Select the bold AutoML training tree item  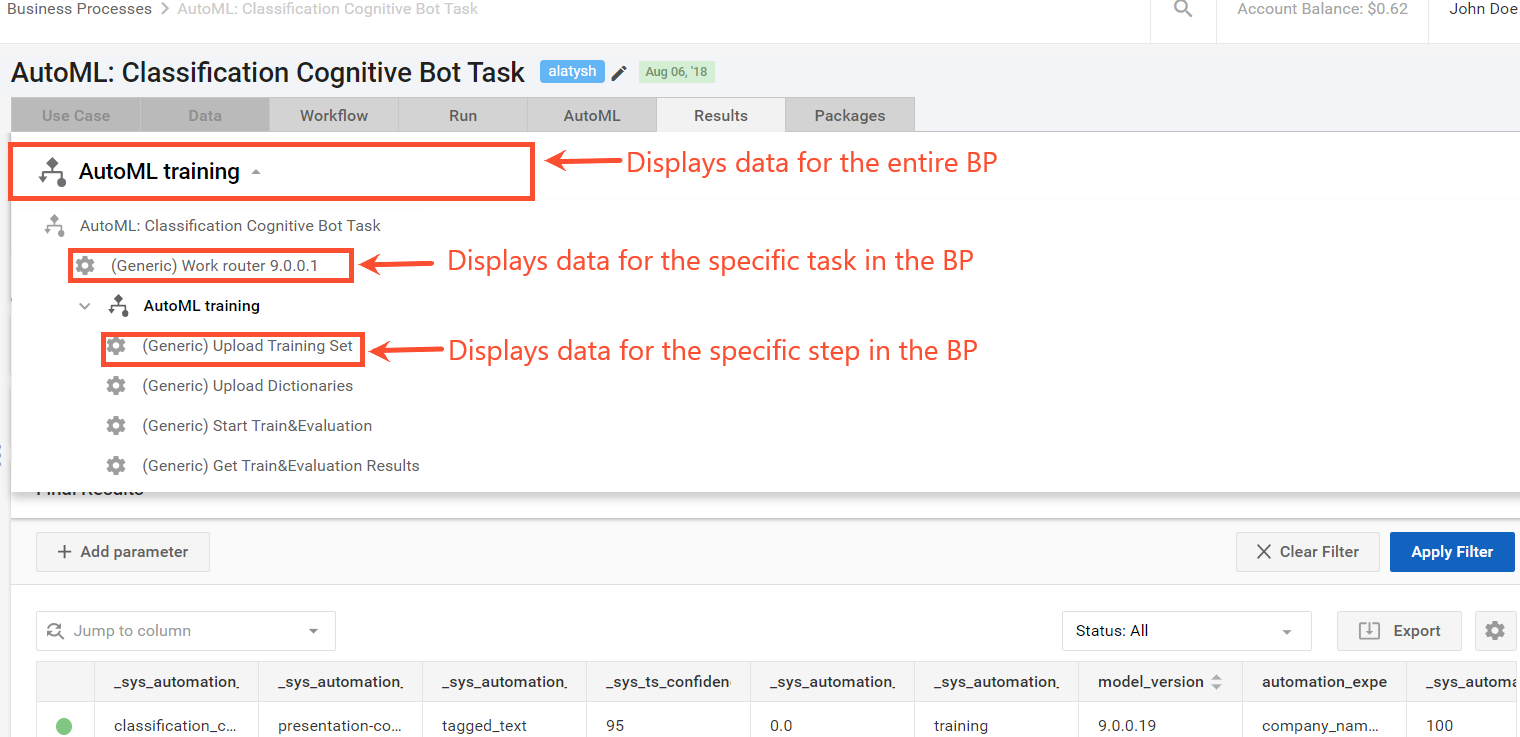point(201,306)
